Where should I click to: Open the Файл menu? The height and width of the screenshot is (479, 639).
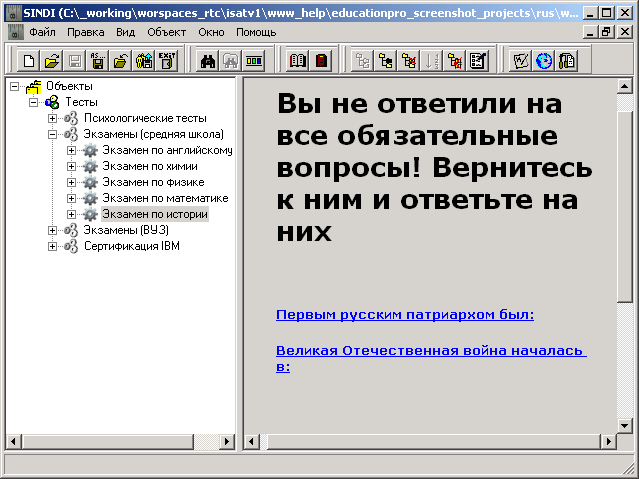click(42, 32)
